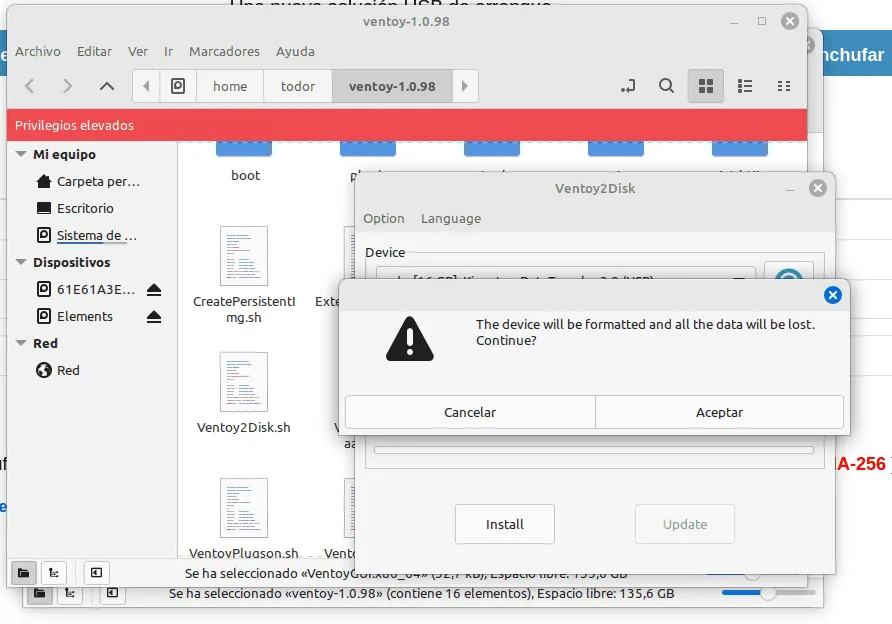Eject the 61E61A3E device
Viewport: 892px width, 624px height.
[x=154, y=290]
